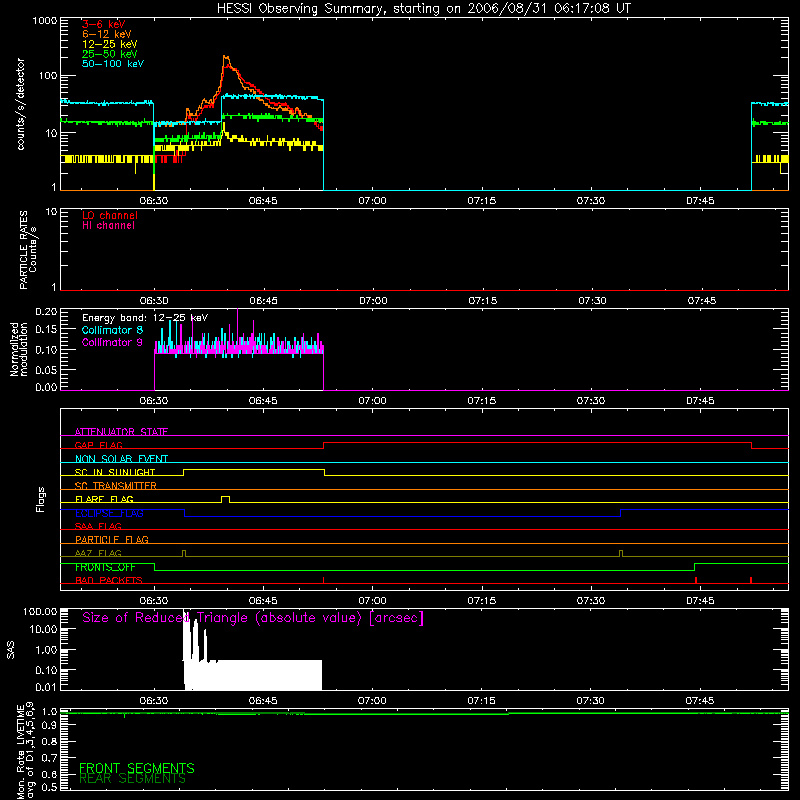Viewport: 800px width, 800px height.
Task: Click the Size of Reduced Triangle caption
Action: [253, 618]
